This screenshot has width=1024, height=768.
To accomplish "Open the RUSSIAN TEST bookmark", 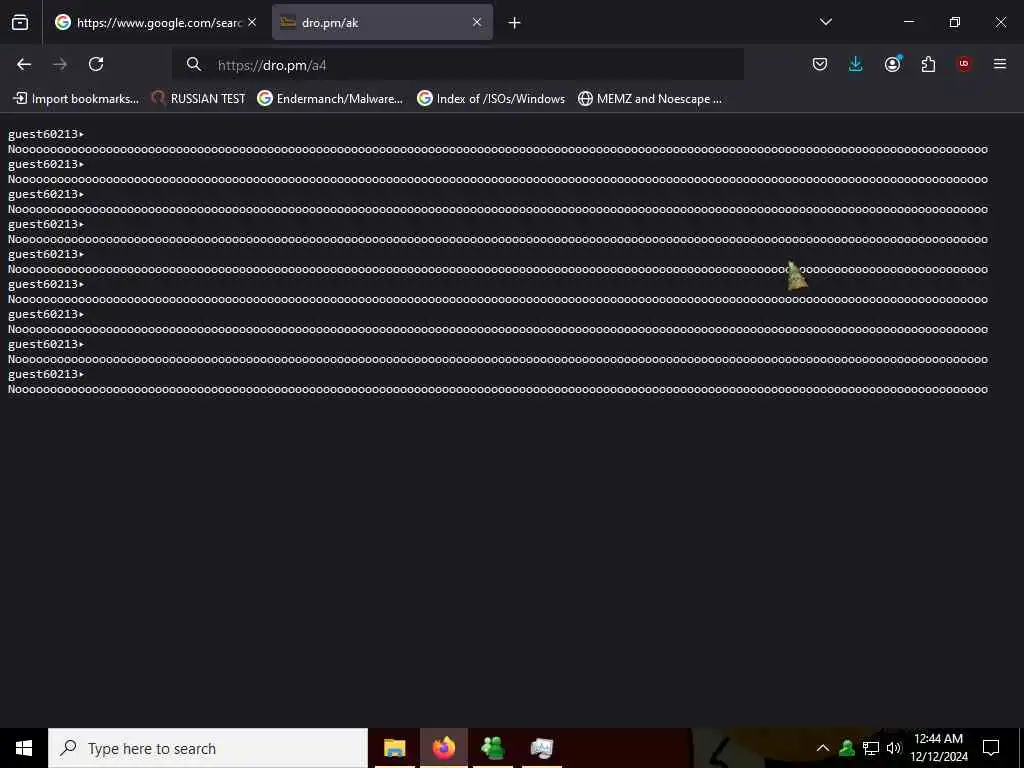I will pos(199,99).
